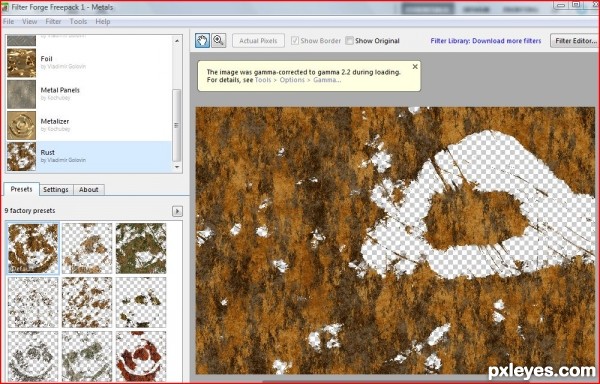Click filter list scroll up arrow

pos(177,41)
